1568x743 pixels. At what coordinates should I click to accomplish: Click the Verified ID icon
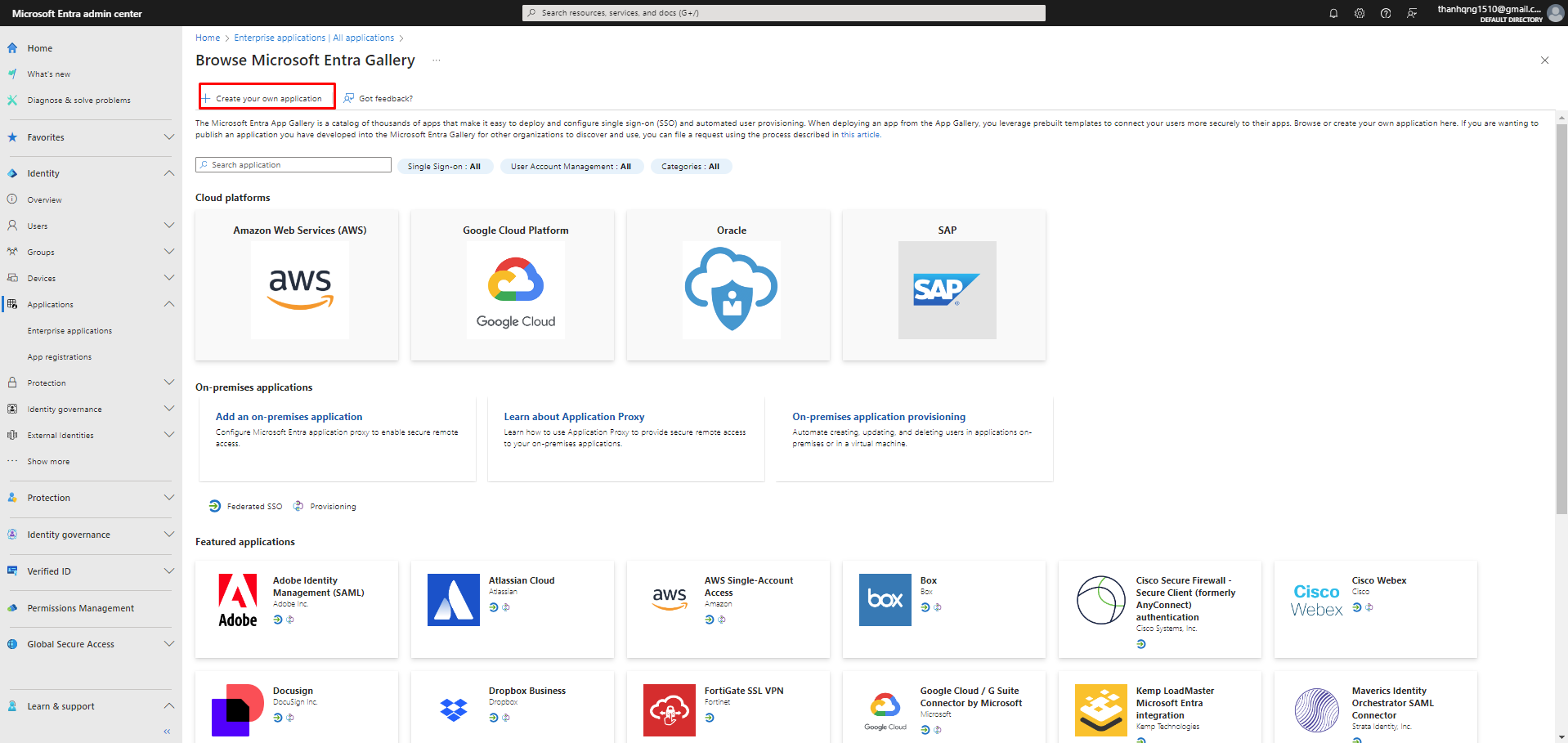tap(12, 571)
